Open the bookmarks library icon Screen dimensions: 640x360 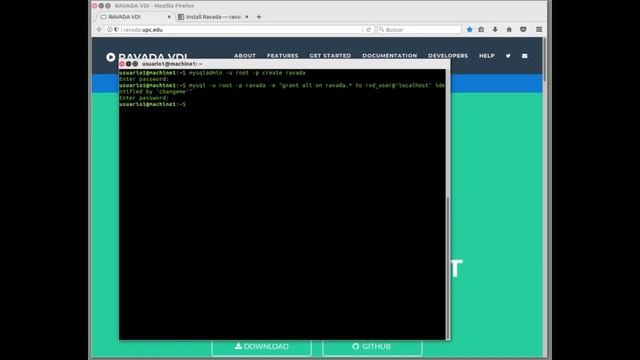482,29
